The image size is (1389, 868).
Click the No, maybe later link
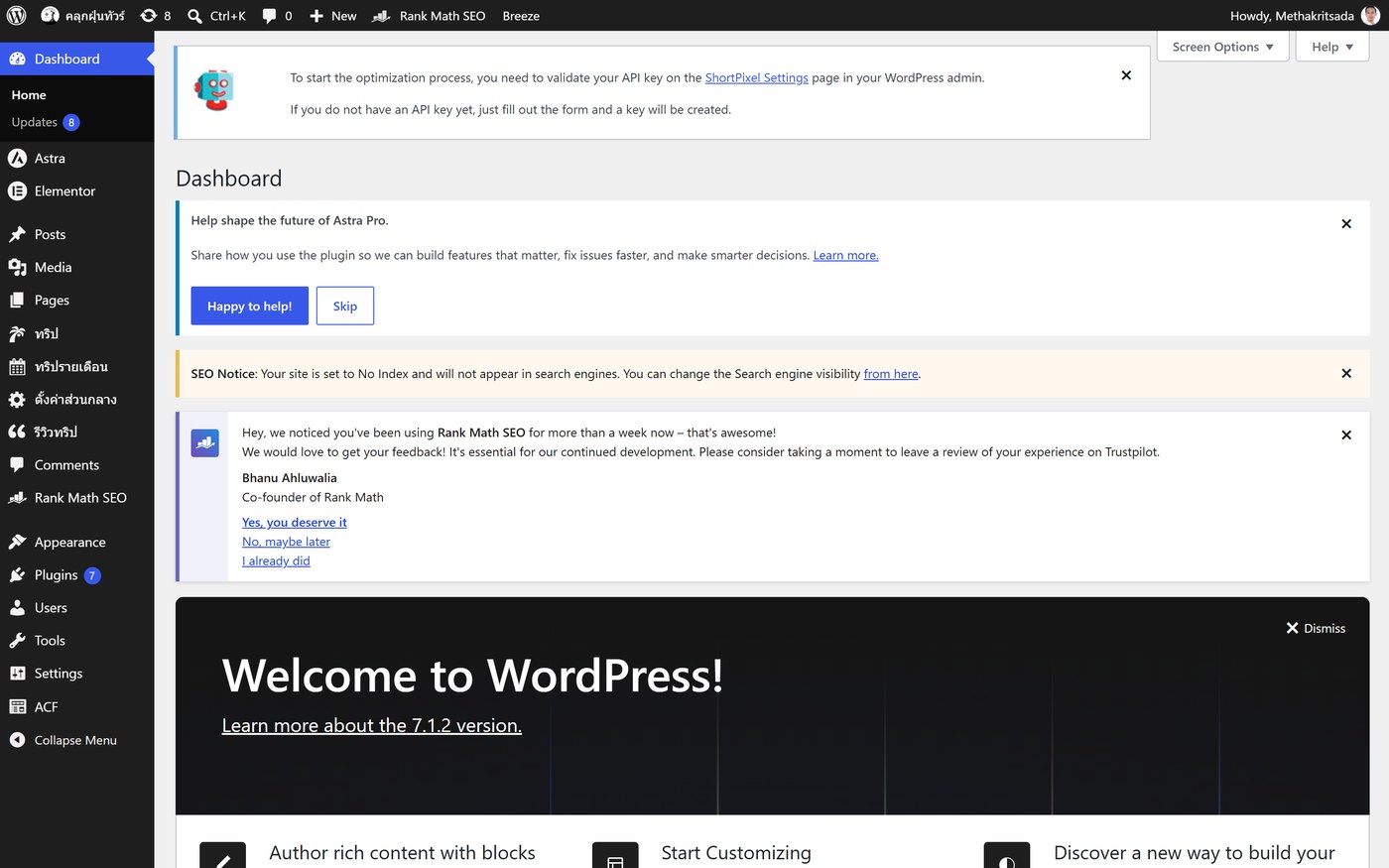coord(286,542)
